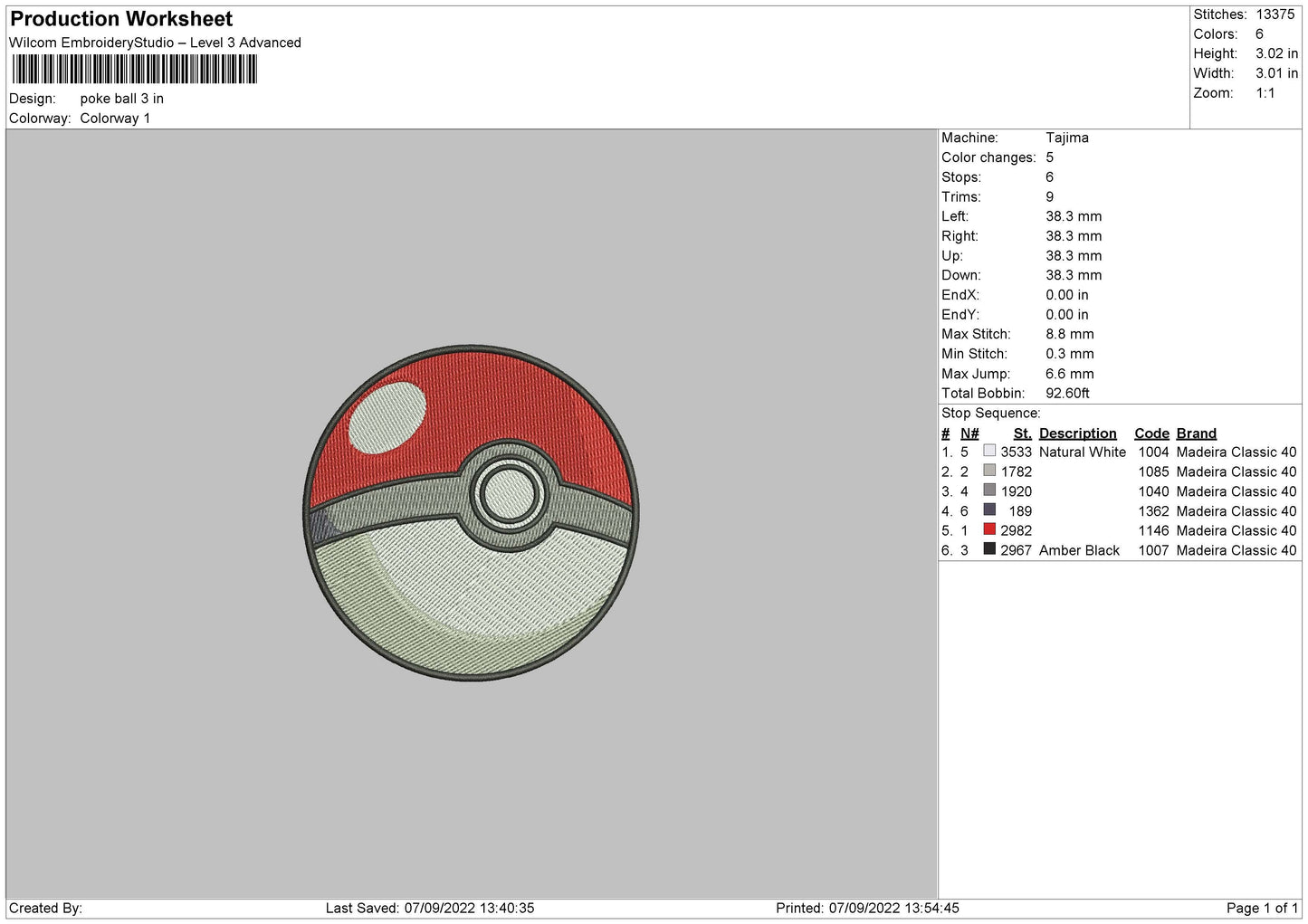Click the Code column header

pyautogui.click(x=1151, y=433)
